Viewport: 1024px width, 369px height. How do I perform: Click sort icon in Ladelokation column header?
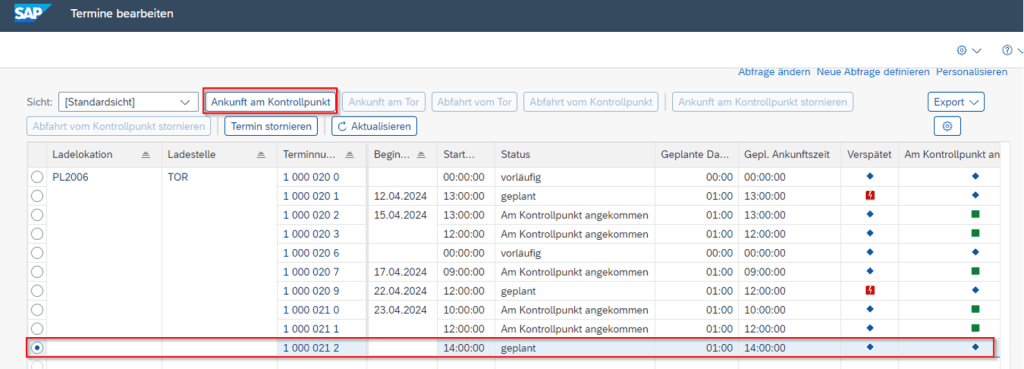[146, 155]
